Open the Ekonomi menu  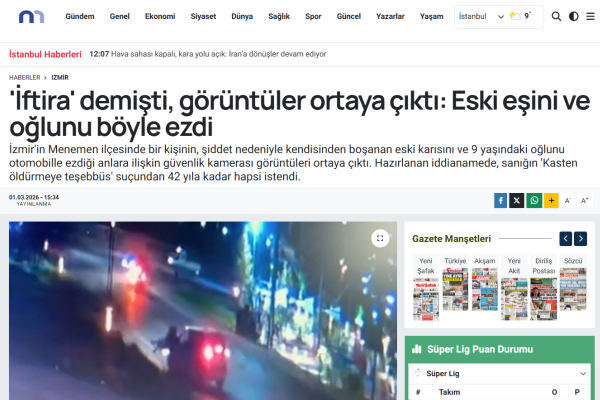[x=160, y=16]
